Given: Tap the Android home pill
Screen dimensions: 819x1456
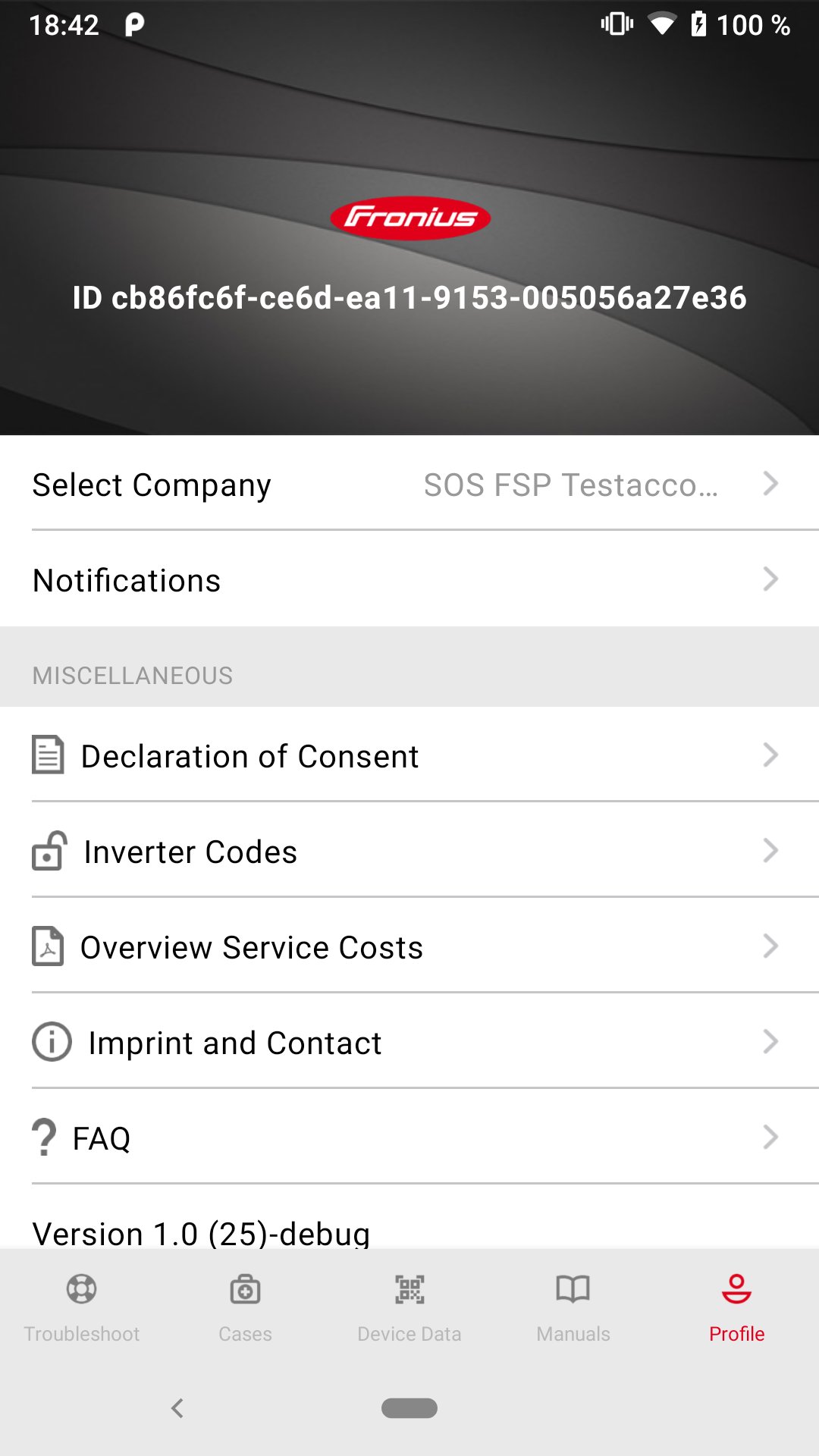Looking at the screenshot, I should 409,1408.
